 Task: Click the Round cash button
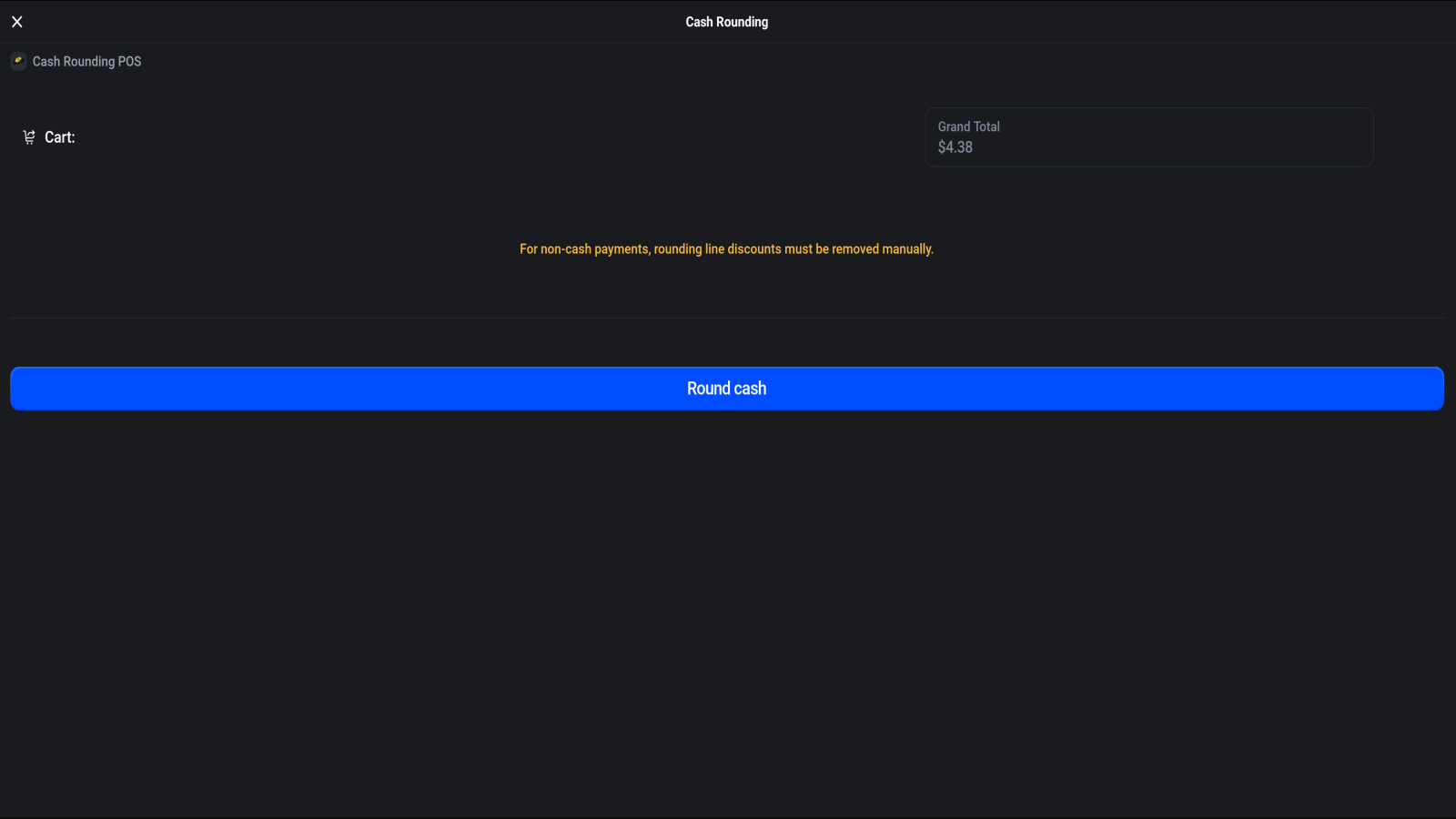point(726,388)
